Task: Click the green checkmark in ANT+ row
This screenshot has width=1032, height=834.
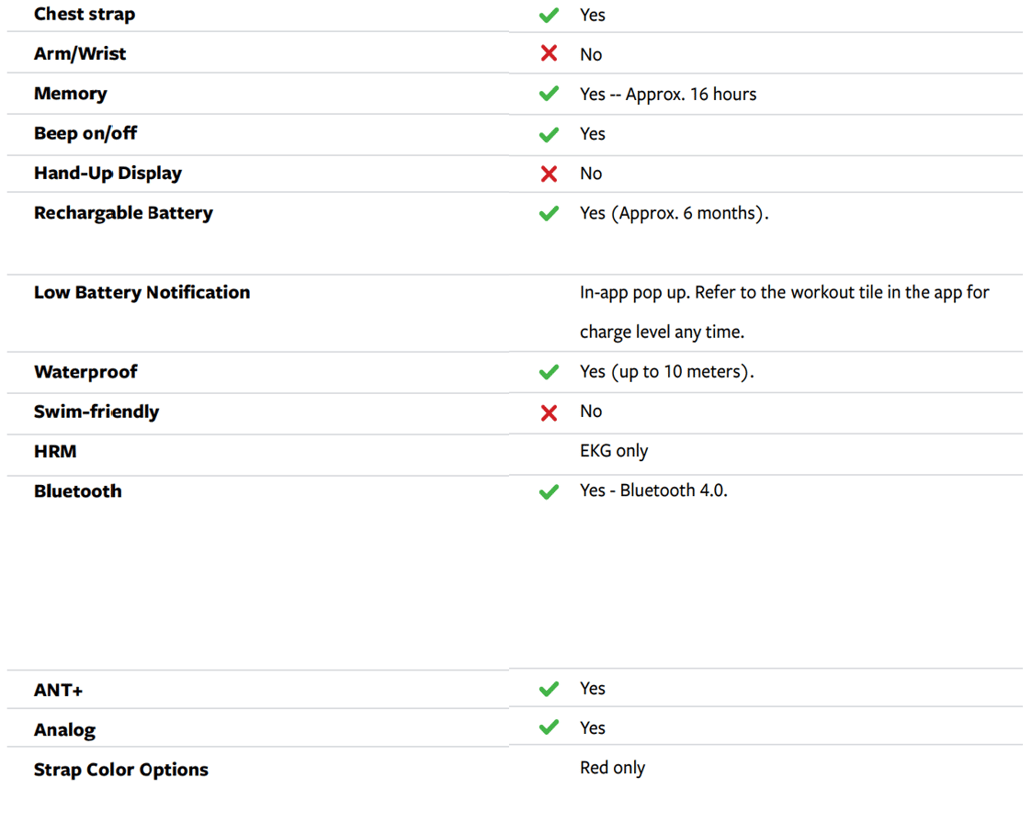Action: (x=548, y=689)
